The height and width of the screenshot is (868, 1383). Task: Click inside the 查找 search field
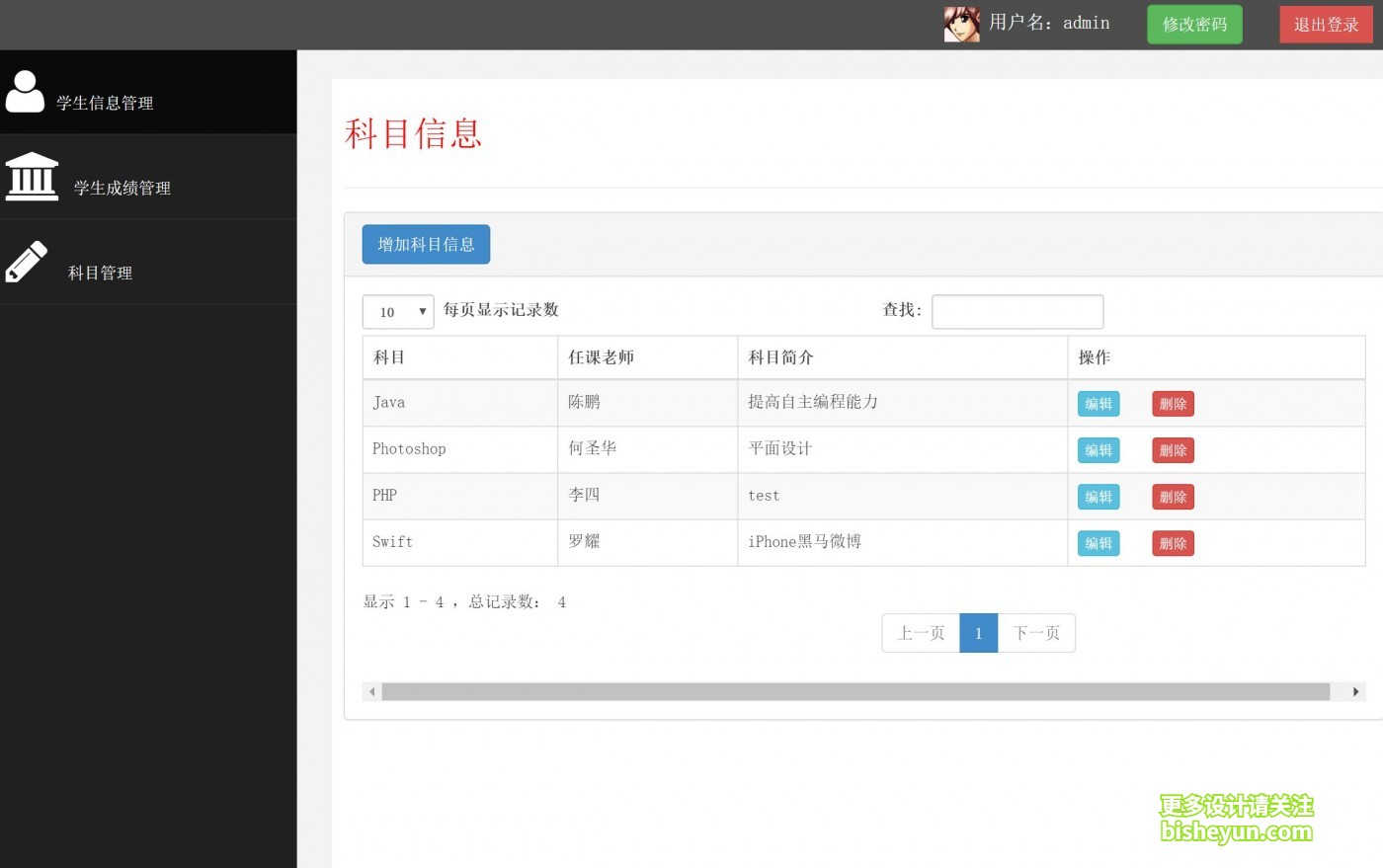click(x=1017, y=311)
